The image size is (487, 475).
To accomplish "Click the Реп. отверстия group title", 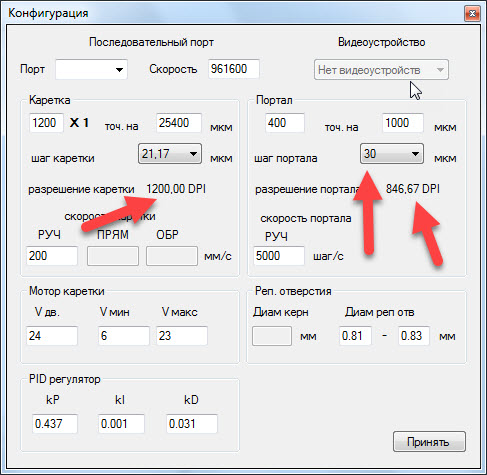I will [293, 291].
